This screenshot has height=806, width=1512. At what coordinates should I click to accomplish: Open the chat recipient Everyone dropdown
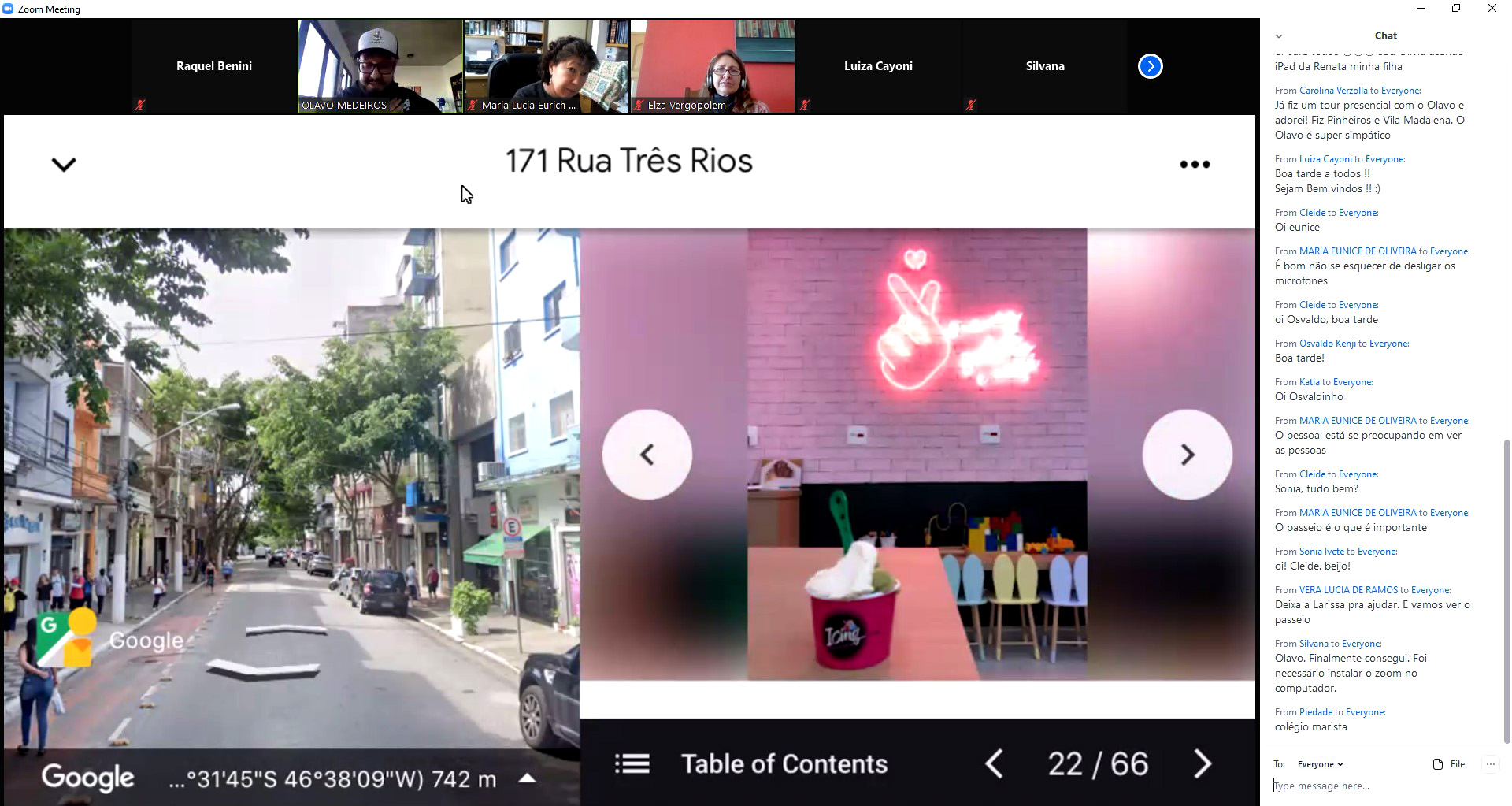pos(1320,764)
